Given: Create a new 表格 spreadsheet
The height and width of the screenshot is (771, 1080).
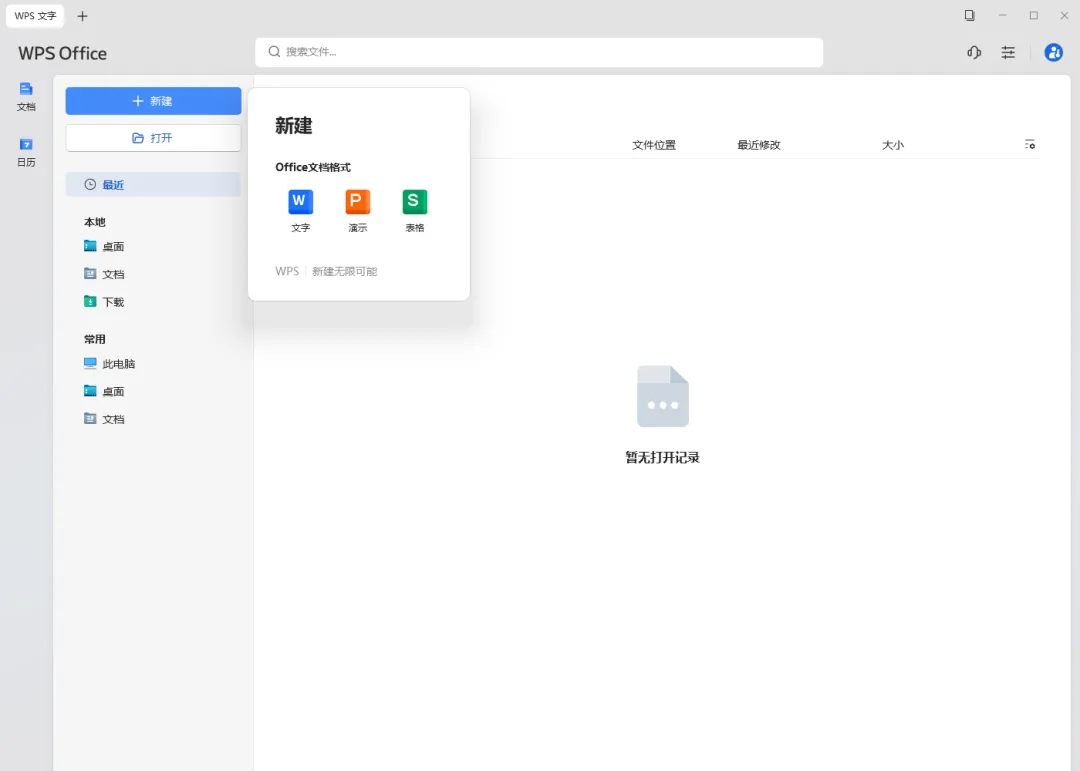Looking at the screenshot, I should [x=415, y=211].
